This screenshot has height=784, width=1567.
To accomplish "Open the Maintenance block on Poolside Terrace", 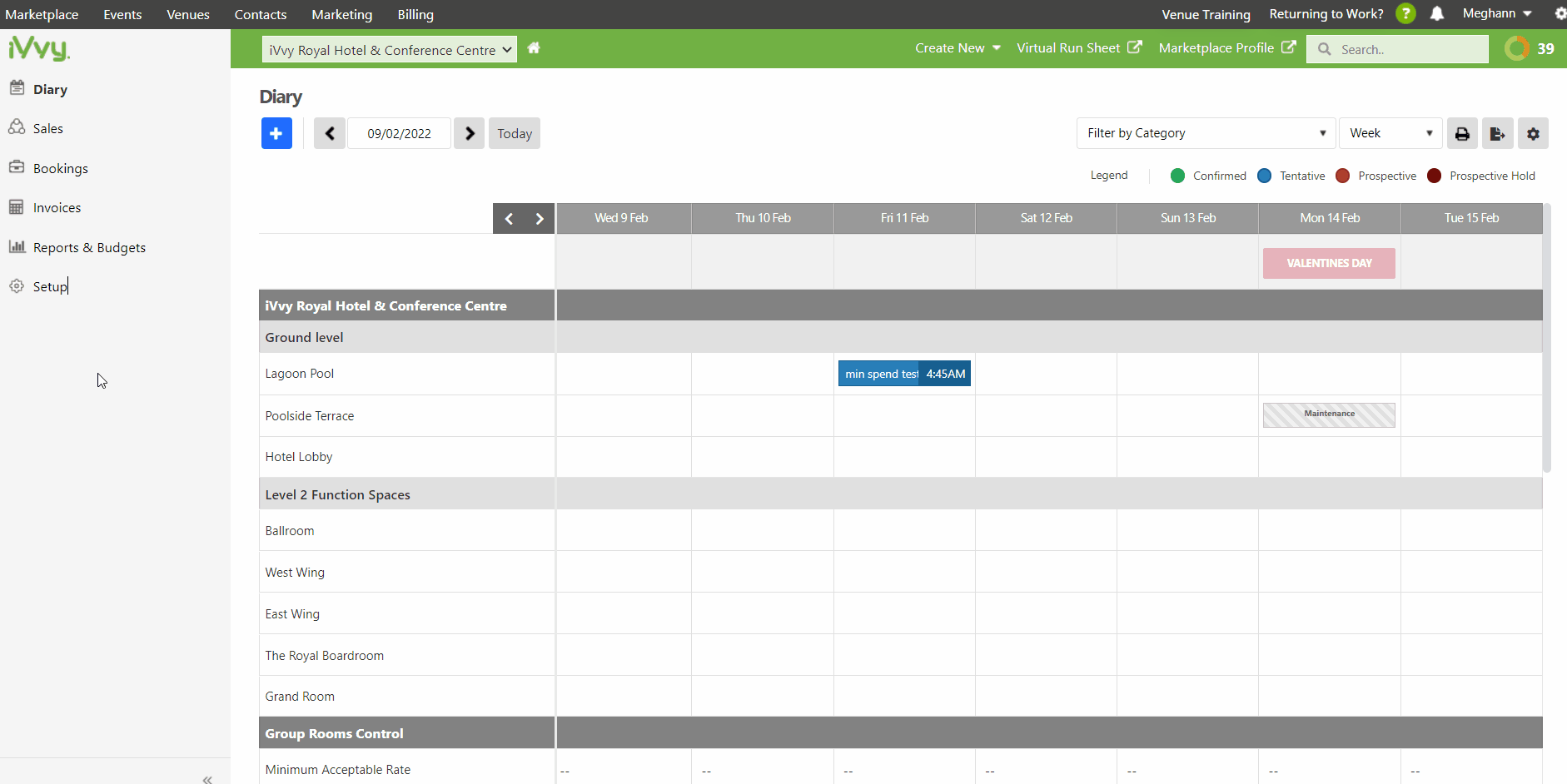I will click(1329, 414).
